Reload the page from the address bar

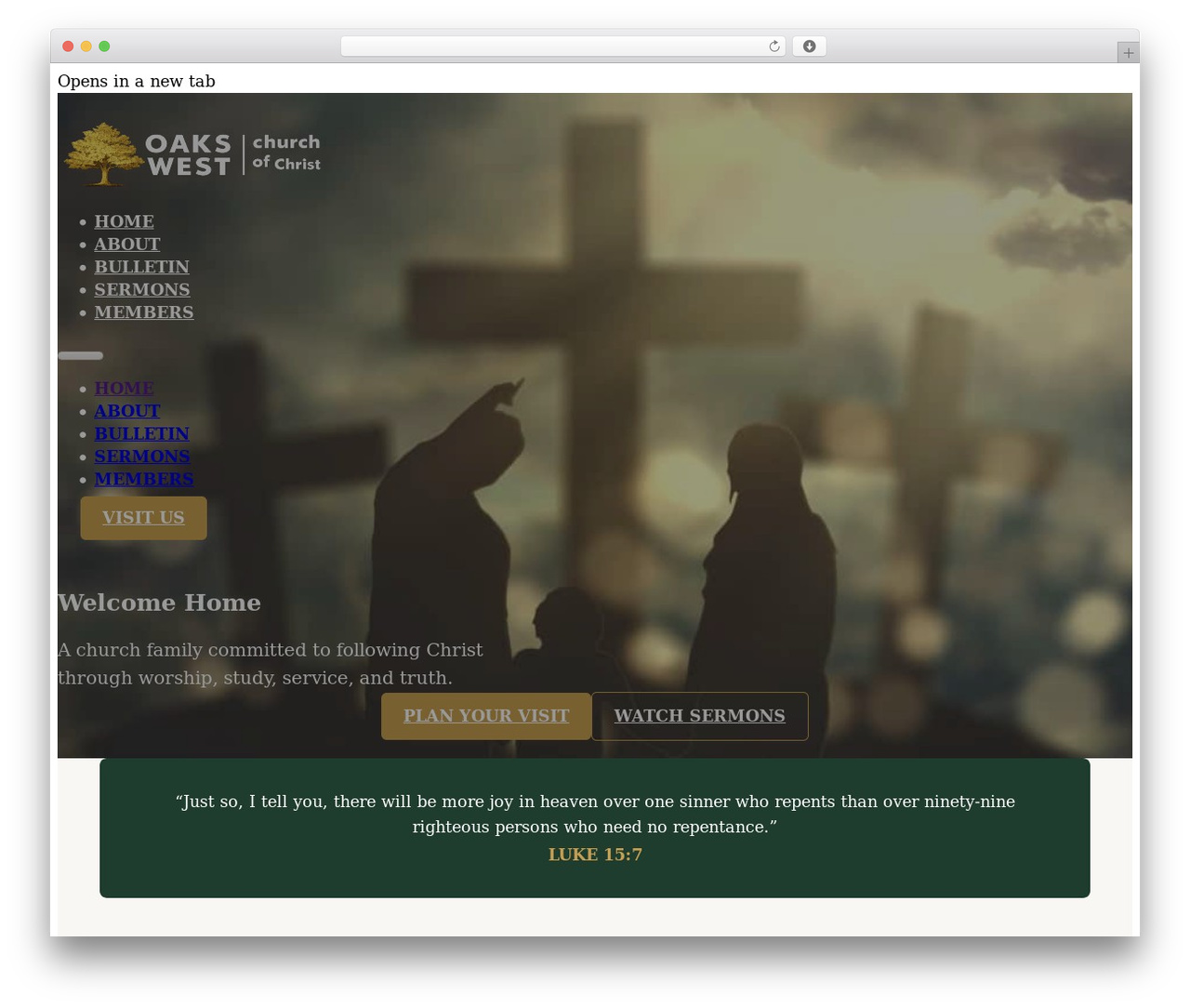[x=774, y=46]
